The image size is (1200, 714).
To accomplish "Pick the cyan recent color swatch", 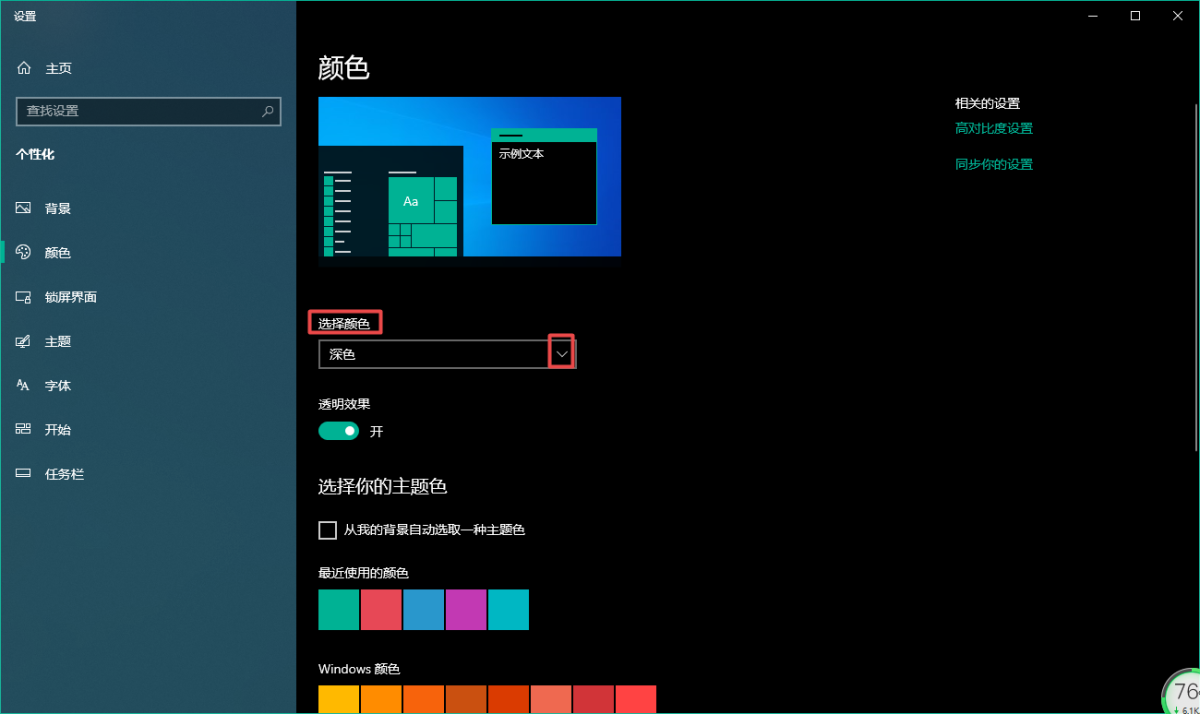I will (509, 610).
